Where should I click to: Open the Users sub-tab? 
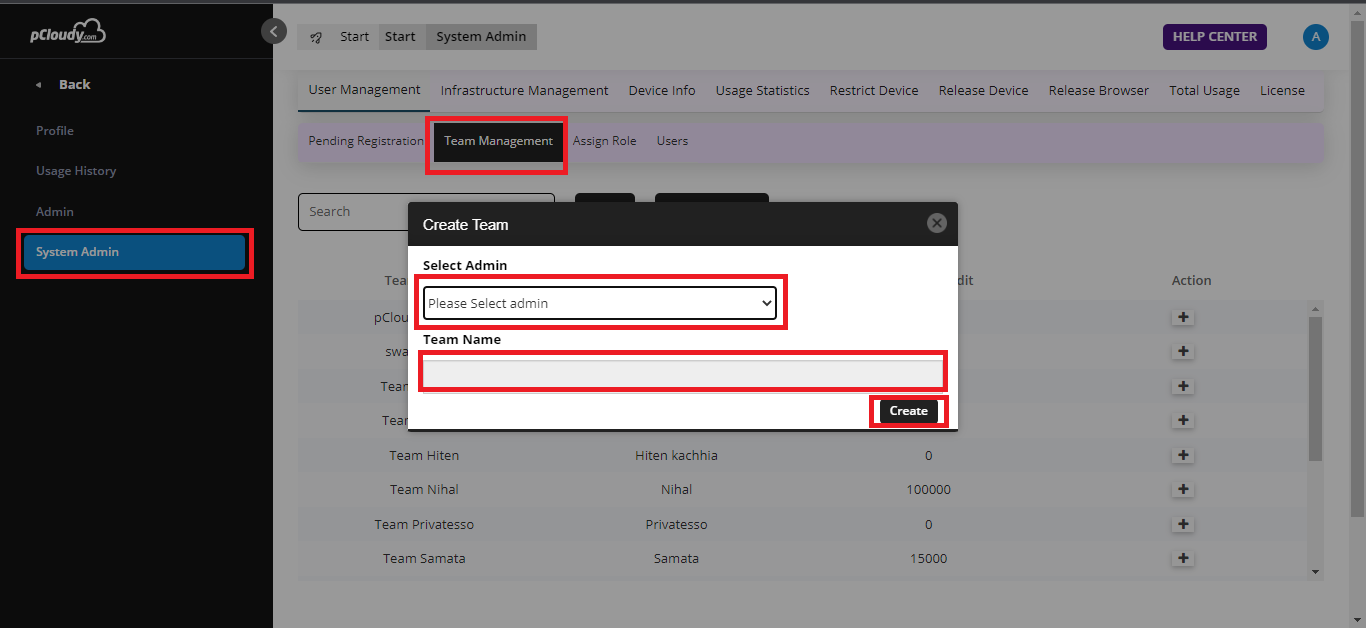coord(672,140)
